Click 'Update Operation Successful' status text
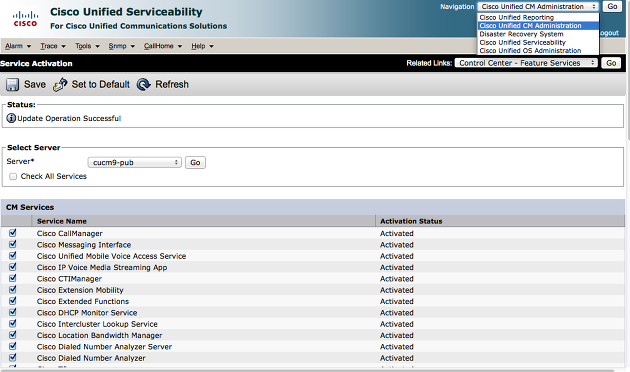630x372 pixels. pos(69,119)
